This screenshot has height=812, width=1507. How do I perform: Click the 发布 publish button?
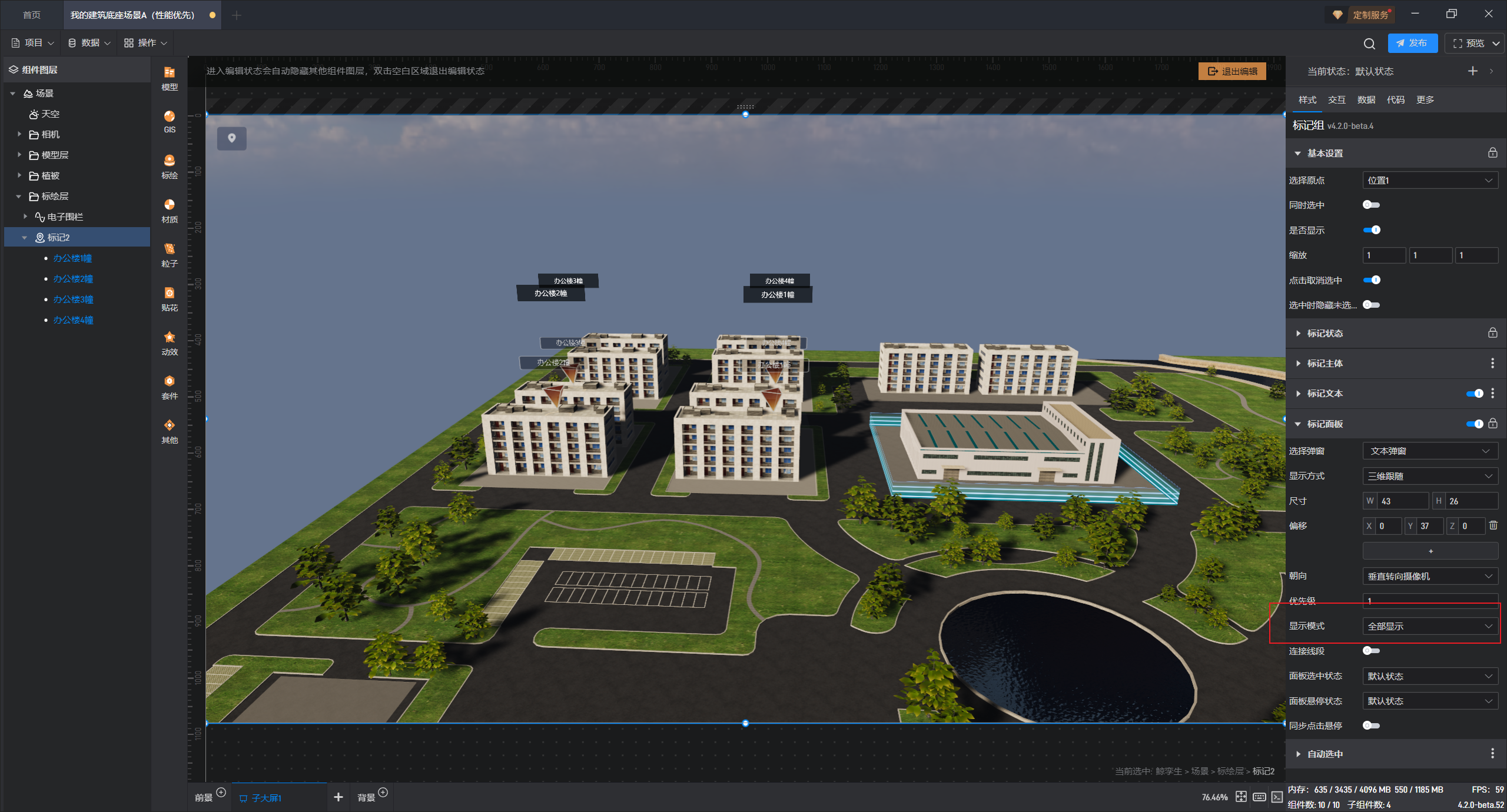1412,43
